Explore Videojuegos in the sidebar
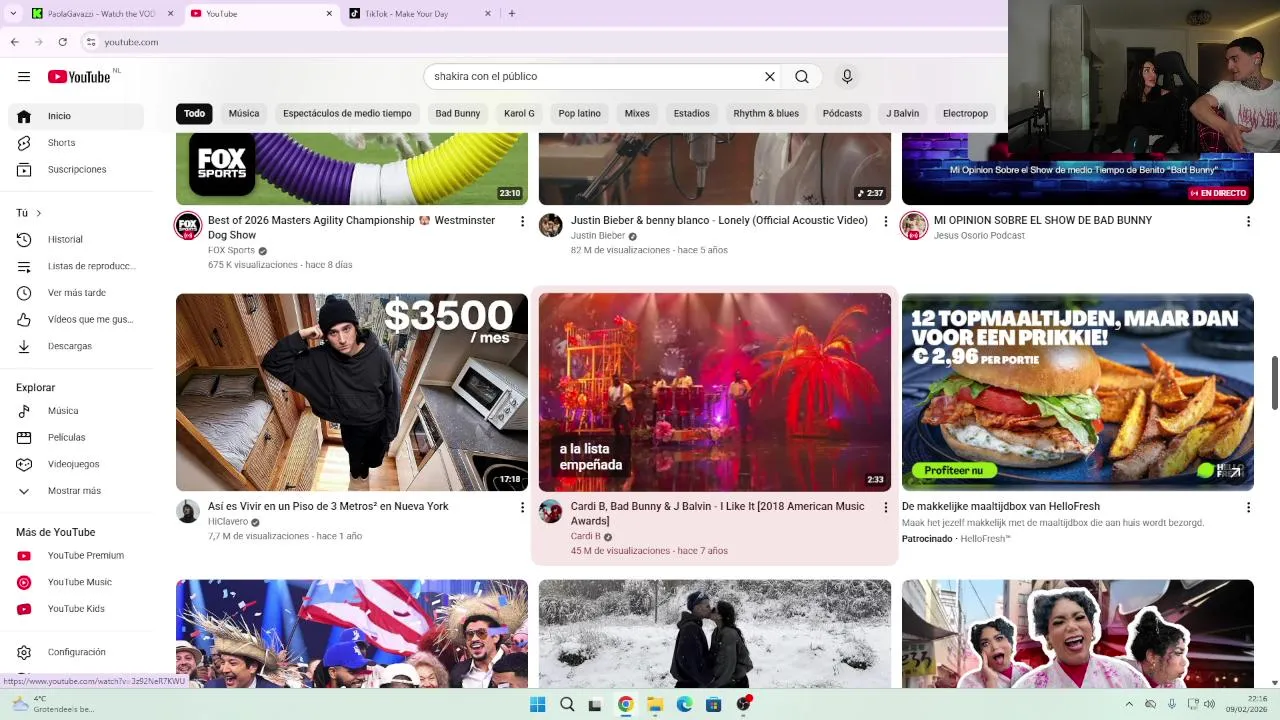 76,464
